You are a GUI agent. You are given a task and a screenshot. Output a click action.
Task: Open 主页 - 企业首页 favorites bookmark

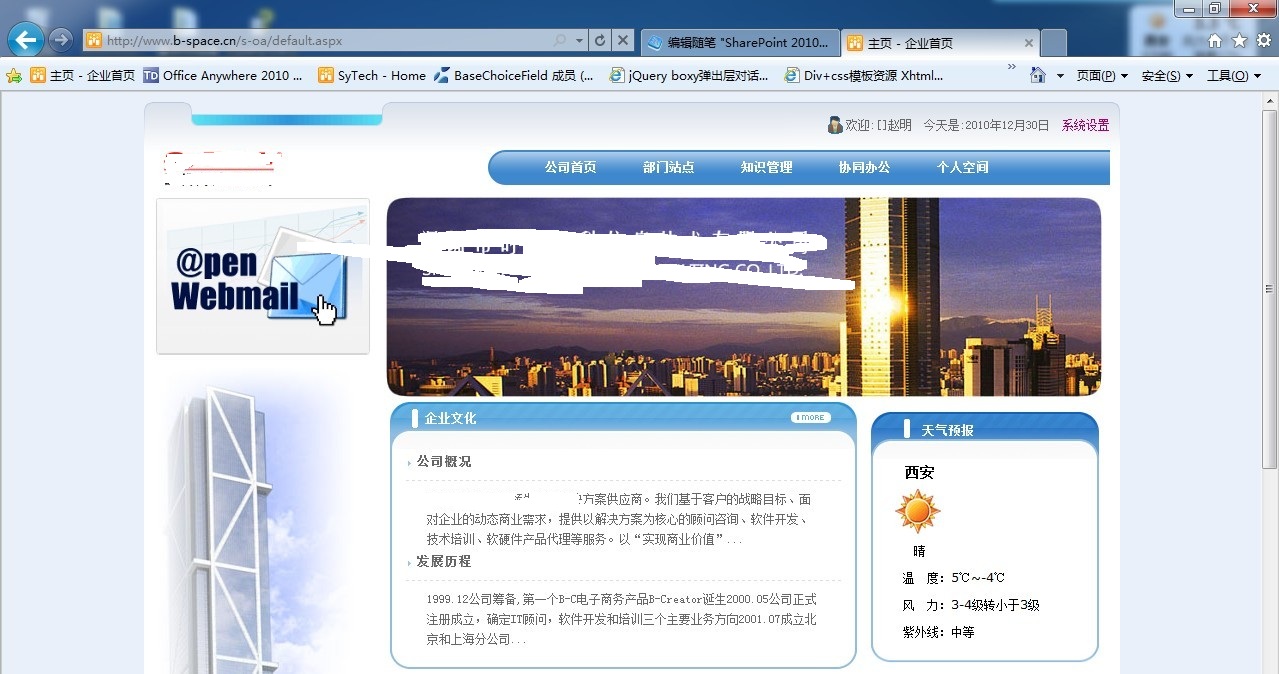click(x=83, y=75)
